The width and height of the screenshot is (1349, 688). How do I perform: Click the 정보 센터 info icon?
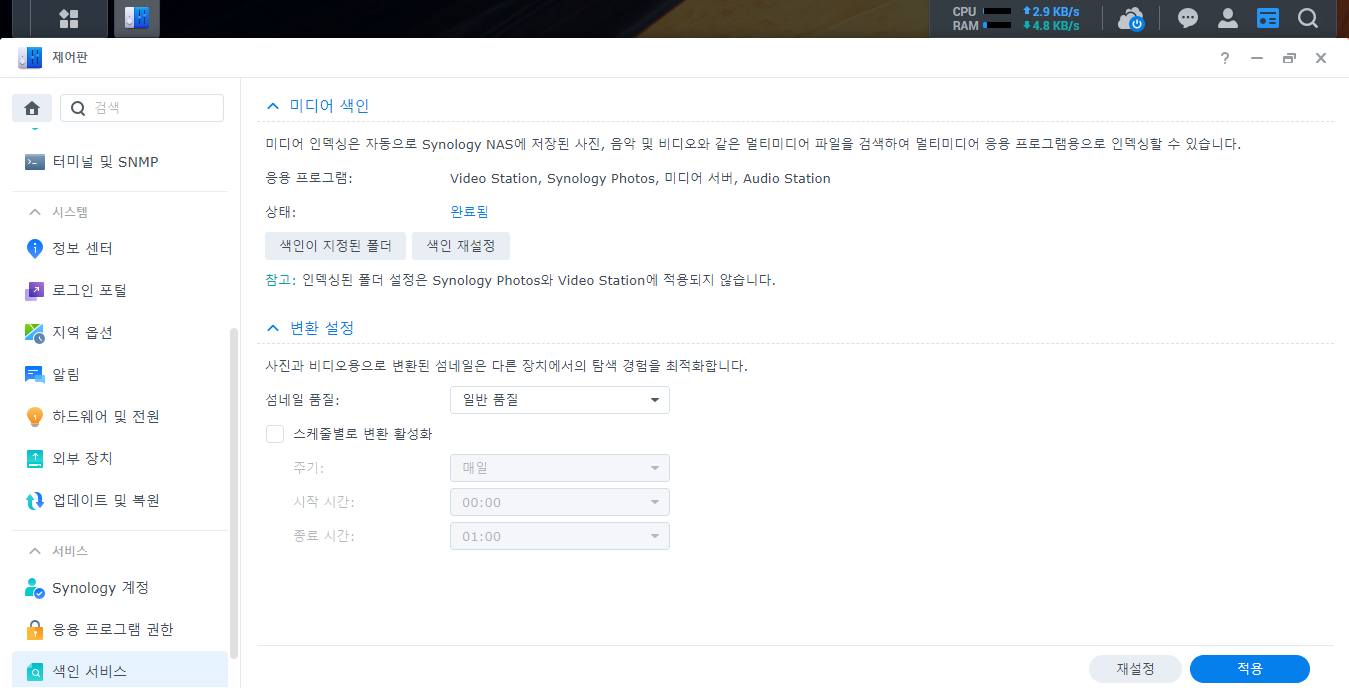point(35,248)
